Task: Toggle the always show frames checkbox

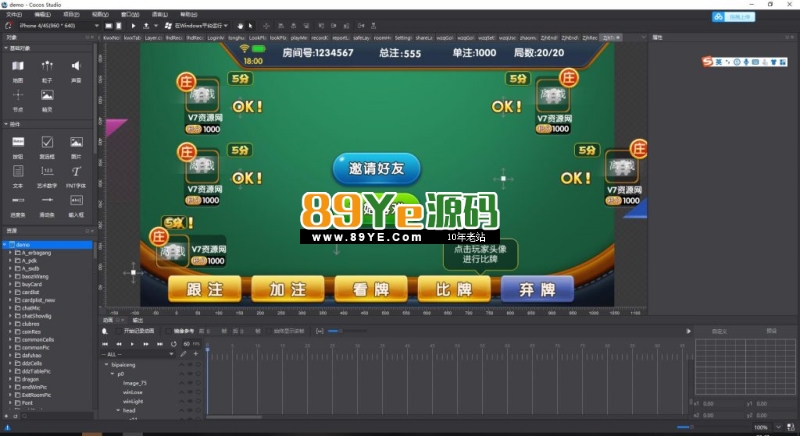Action: (x=269, y=331)
